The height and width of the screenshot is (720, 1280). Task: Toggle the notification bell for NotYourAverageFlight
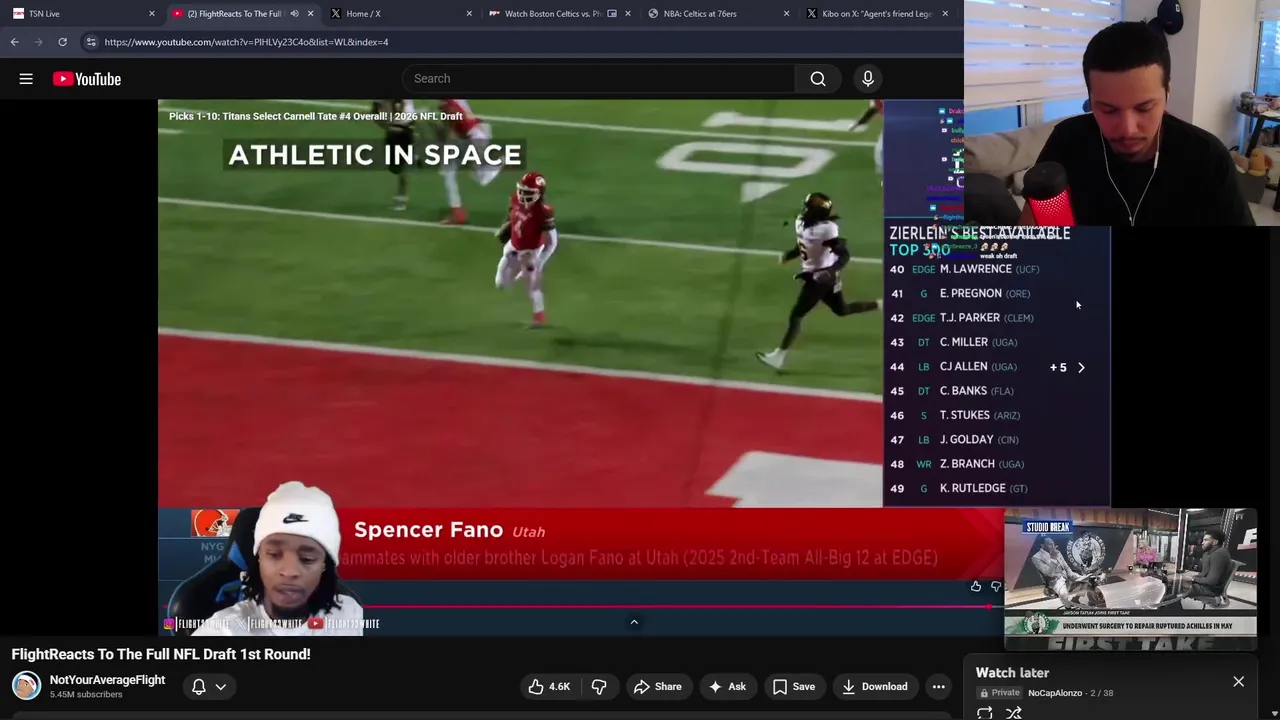199,687
